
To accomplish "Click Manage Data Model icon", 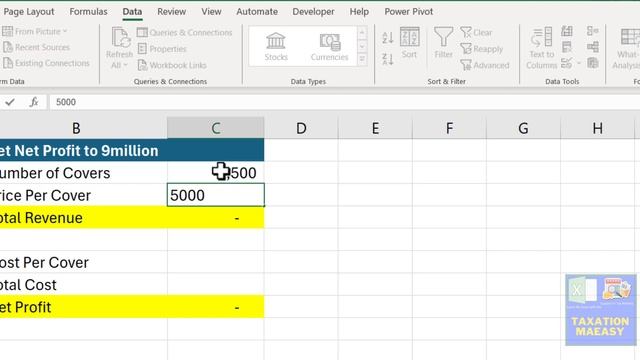I will coord(593,63).
